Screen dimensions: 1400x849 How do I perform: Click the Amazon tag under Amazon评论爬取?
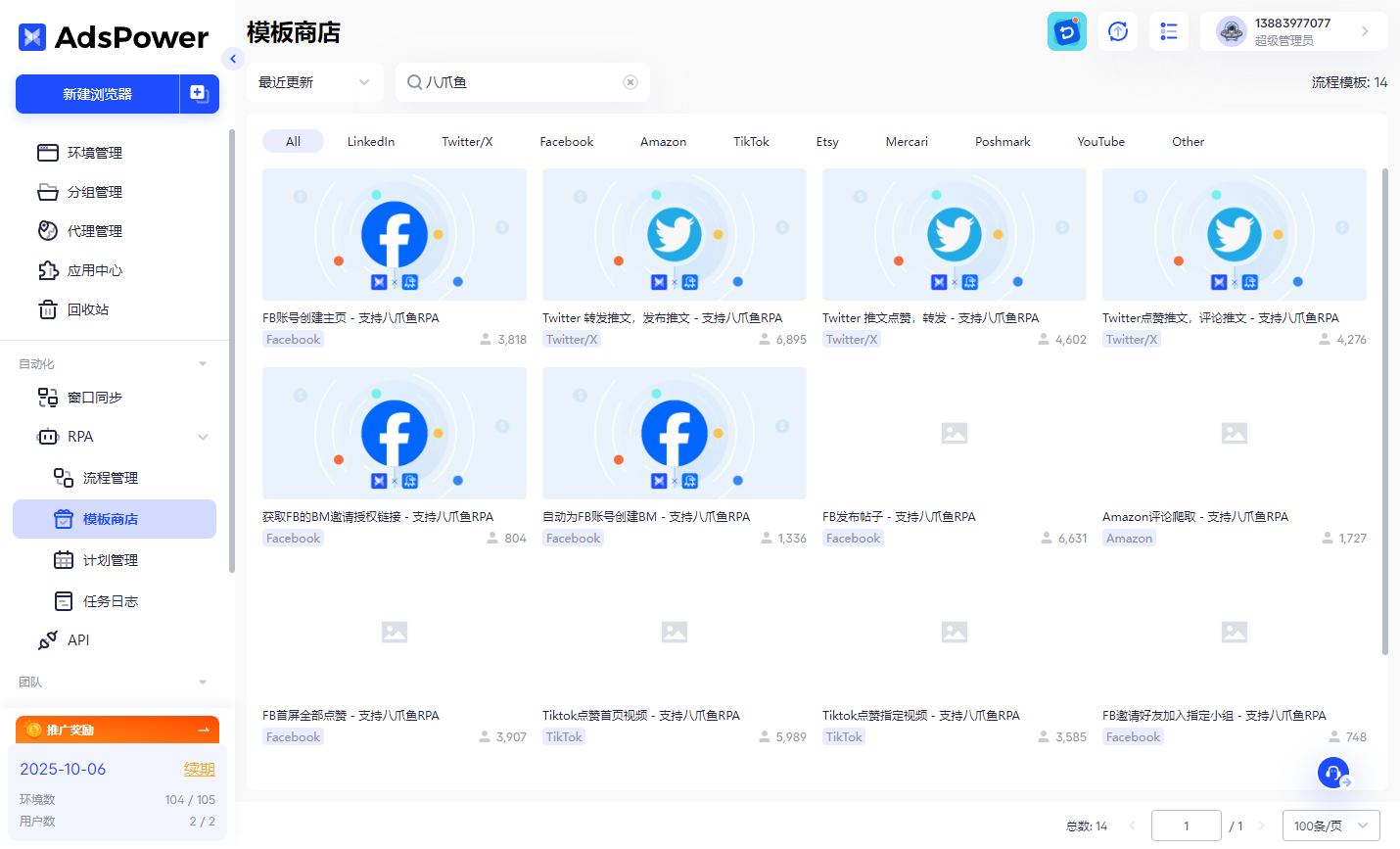pyautogui.click(x=1129, y=539)
